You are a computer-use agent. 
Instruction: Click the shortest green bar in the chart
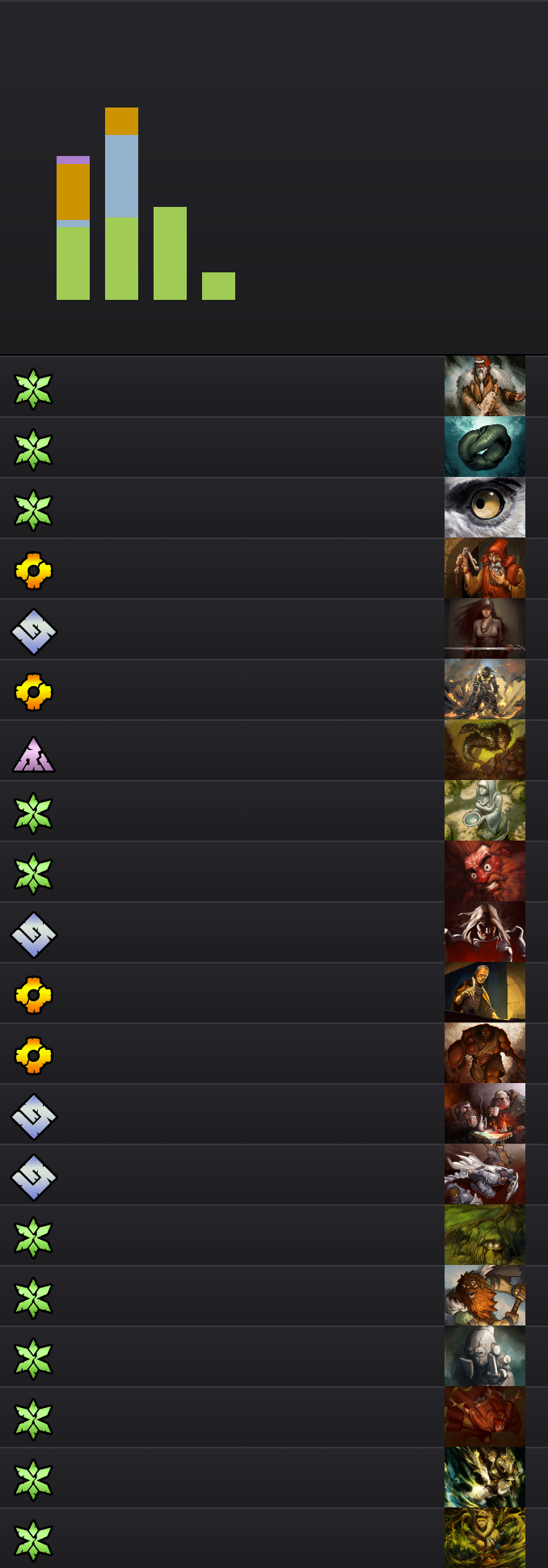[218, 286]
